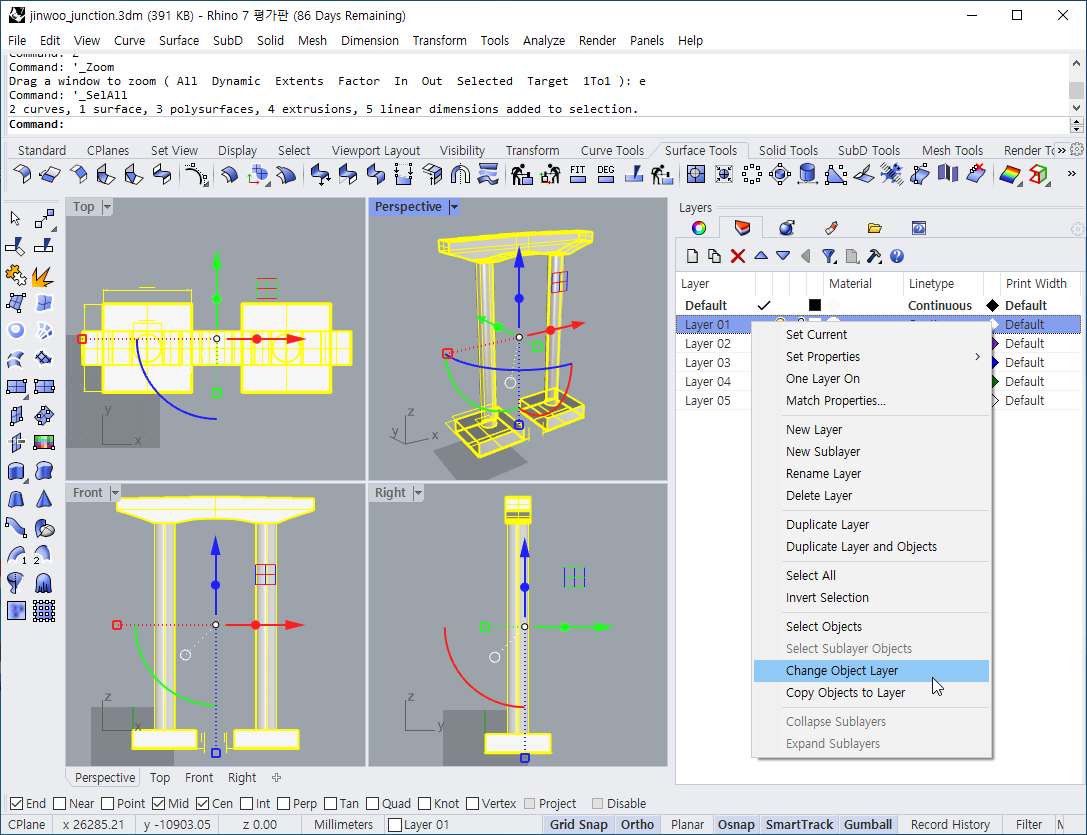Screen dimensions: 1087x835
Task: Click the Rebuild surface worker toolbar icon
Action: pos(521,174)
